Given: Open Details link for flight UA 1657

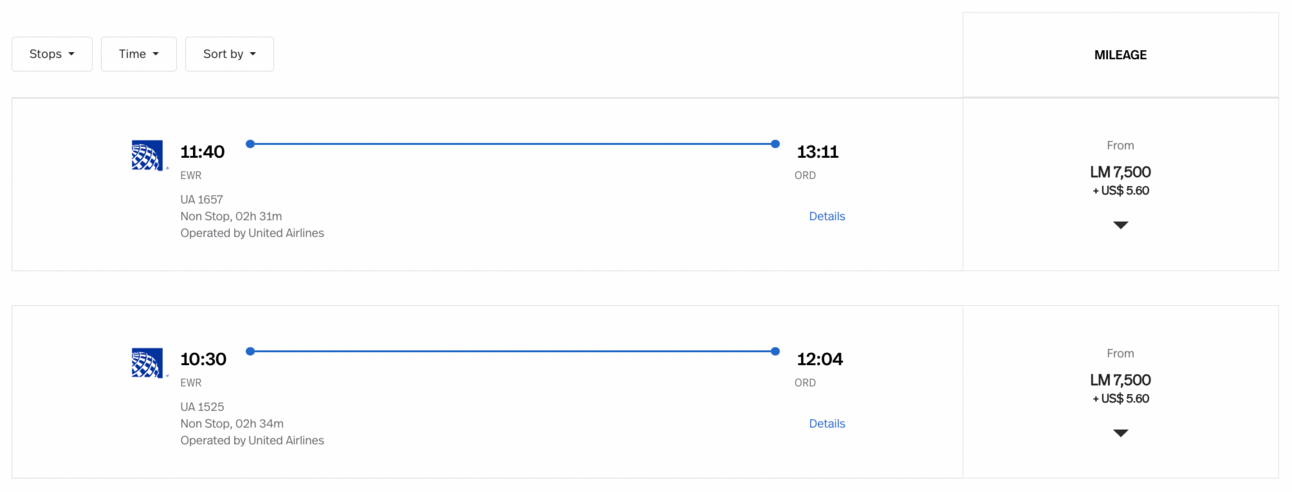Looking at the screenshot, I should point(827,216).
